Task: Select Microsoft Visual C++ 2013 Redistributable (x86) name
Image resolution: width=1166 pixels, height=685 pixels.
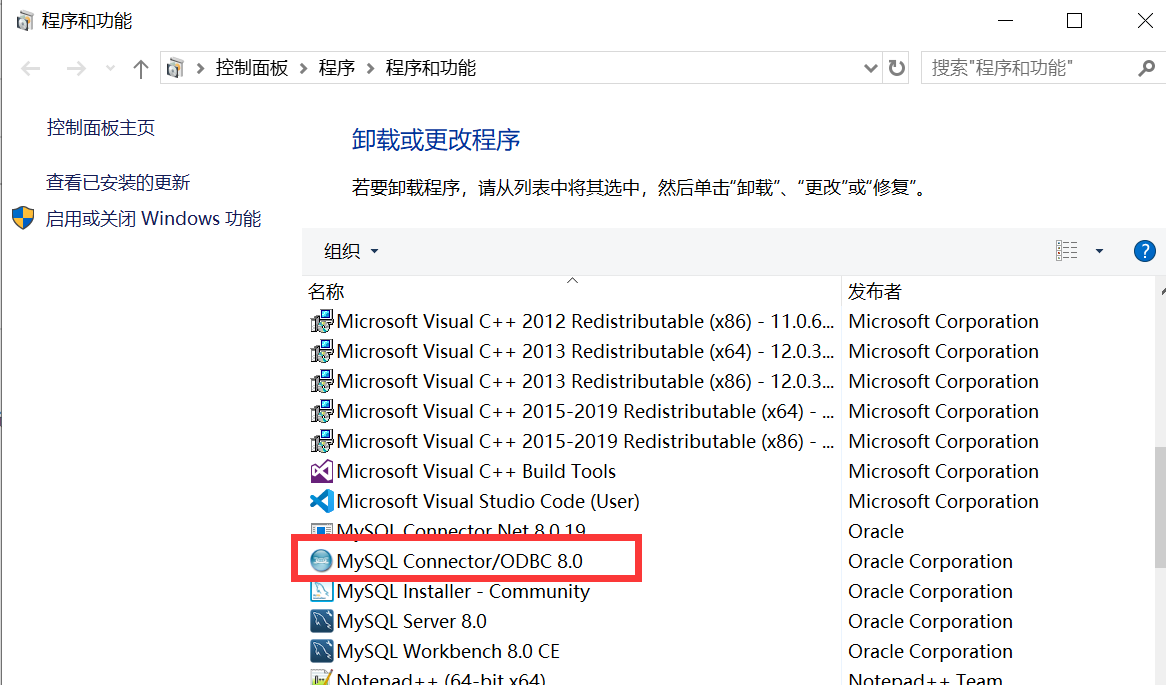Action: [x=585, y=382]
